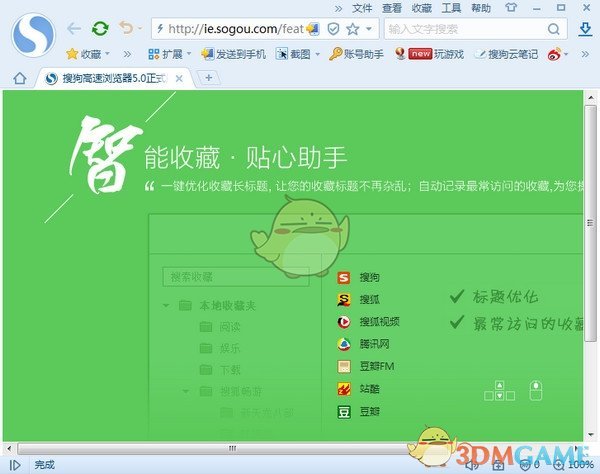The image size is (600, 474).
Task: Open the 工具 menu
Action: 452,8
